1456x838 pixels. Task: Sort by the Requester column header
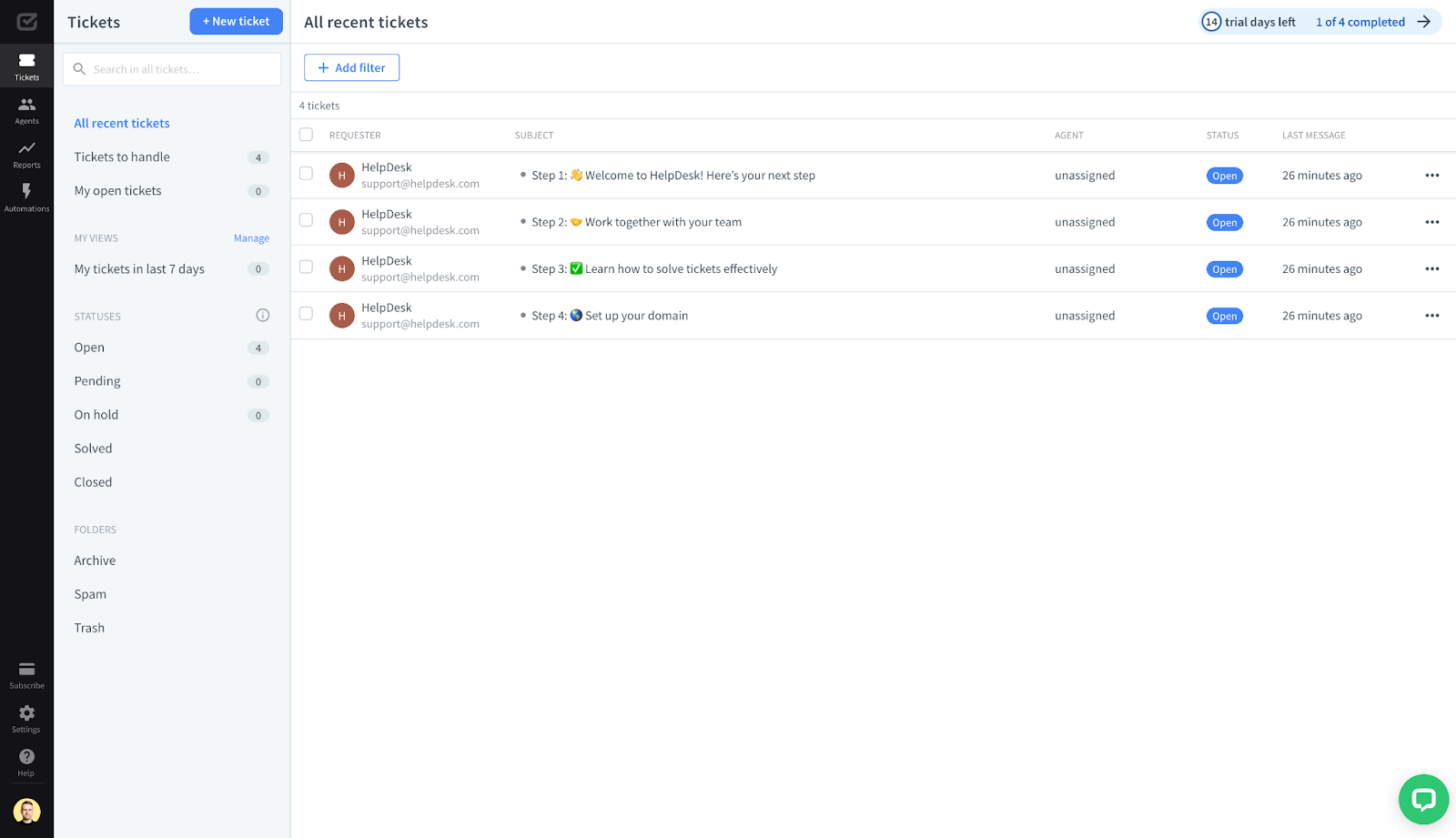click(355, 135)
